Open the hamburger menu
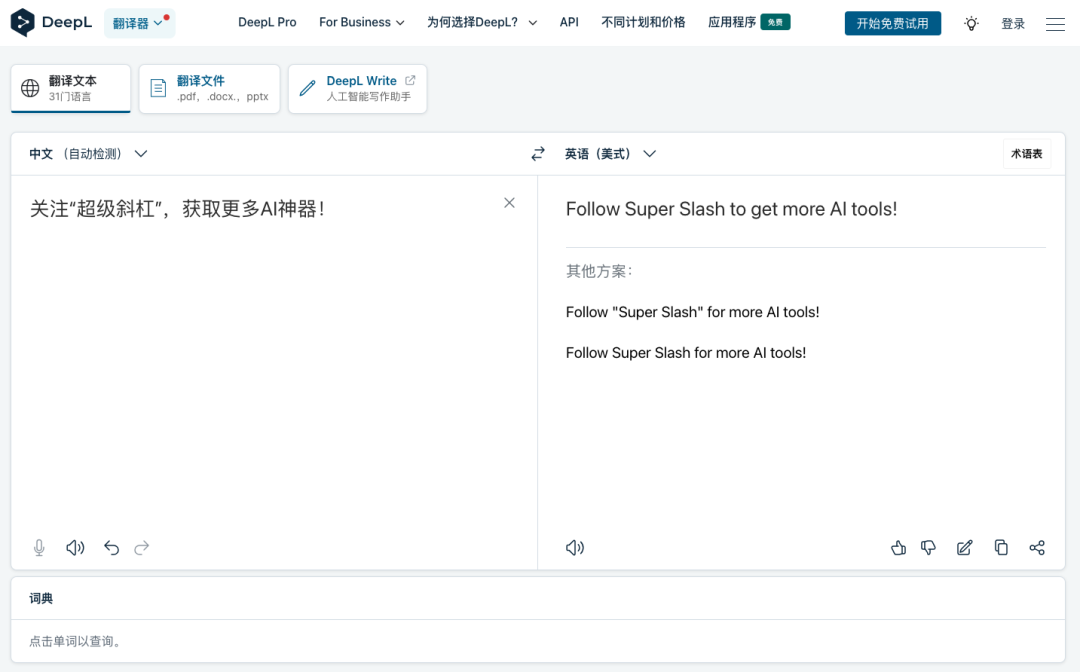The width and height of the screenshot is (1080, 672). [x=1055, y=24]
